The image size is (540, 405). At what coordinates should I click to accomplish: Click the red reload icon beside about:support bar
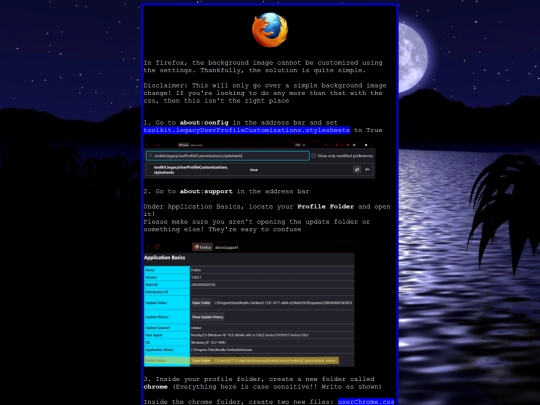(157, 247)
